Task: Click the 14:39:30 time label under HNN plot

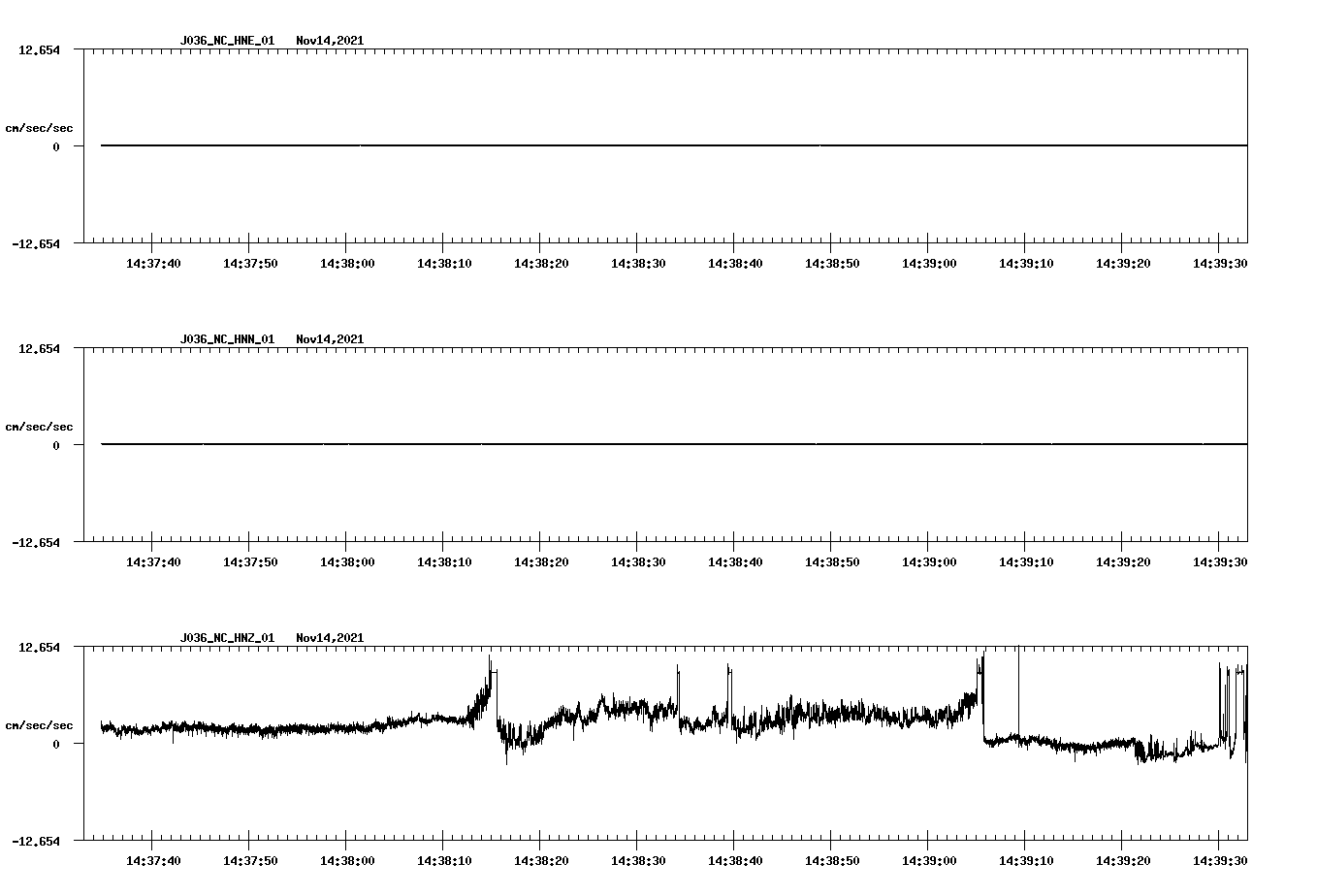Action: click(x=1220, y=562)
